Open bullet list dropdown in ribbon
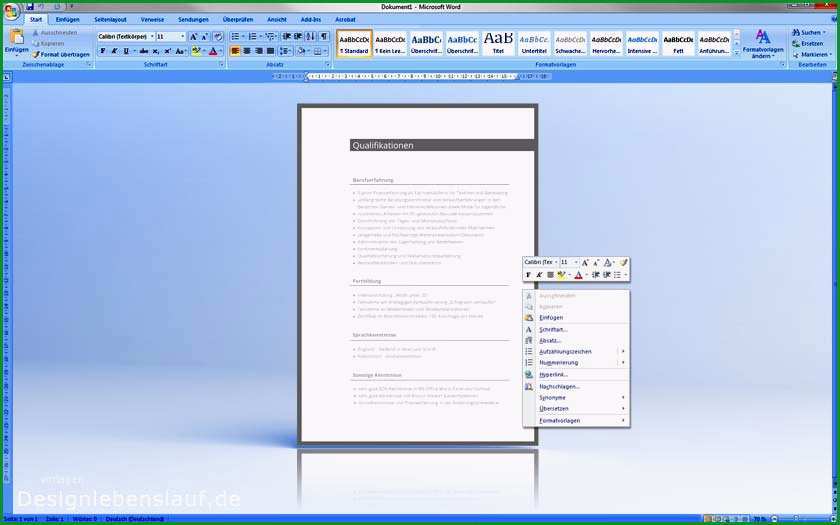This screenshot has height=525, width=840. [x=243, y=36]
